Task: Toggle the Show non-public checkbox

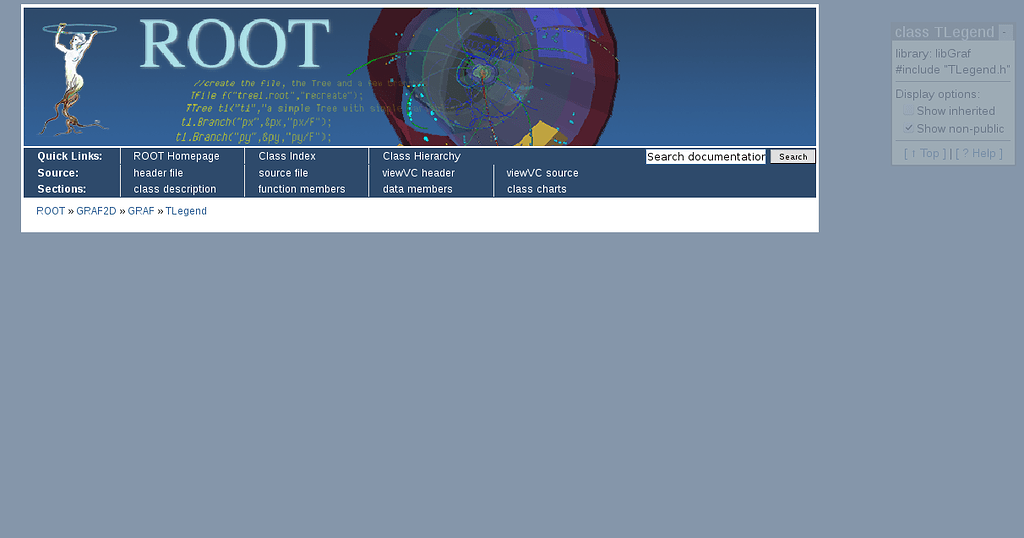Action: [908, 128]
